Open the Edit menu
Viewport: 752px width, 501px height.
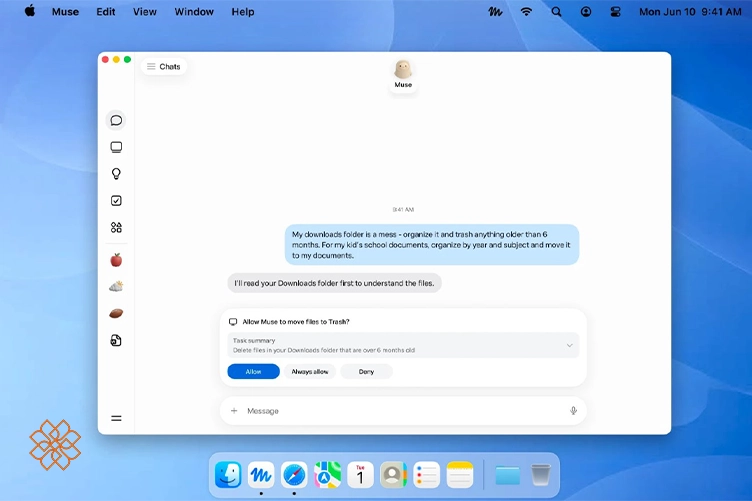click(x=106, y=12)
